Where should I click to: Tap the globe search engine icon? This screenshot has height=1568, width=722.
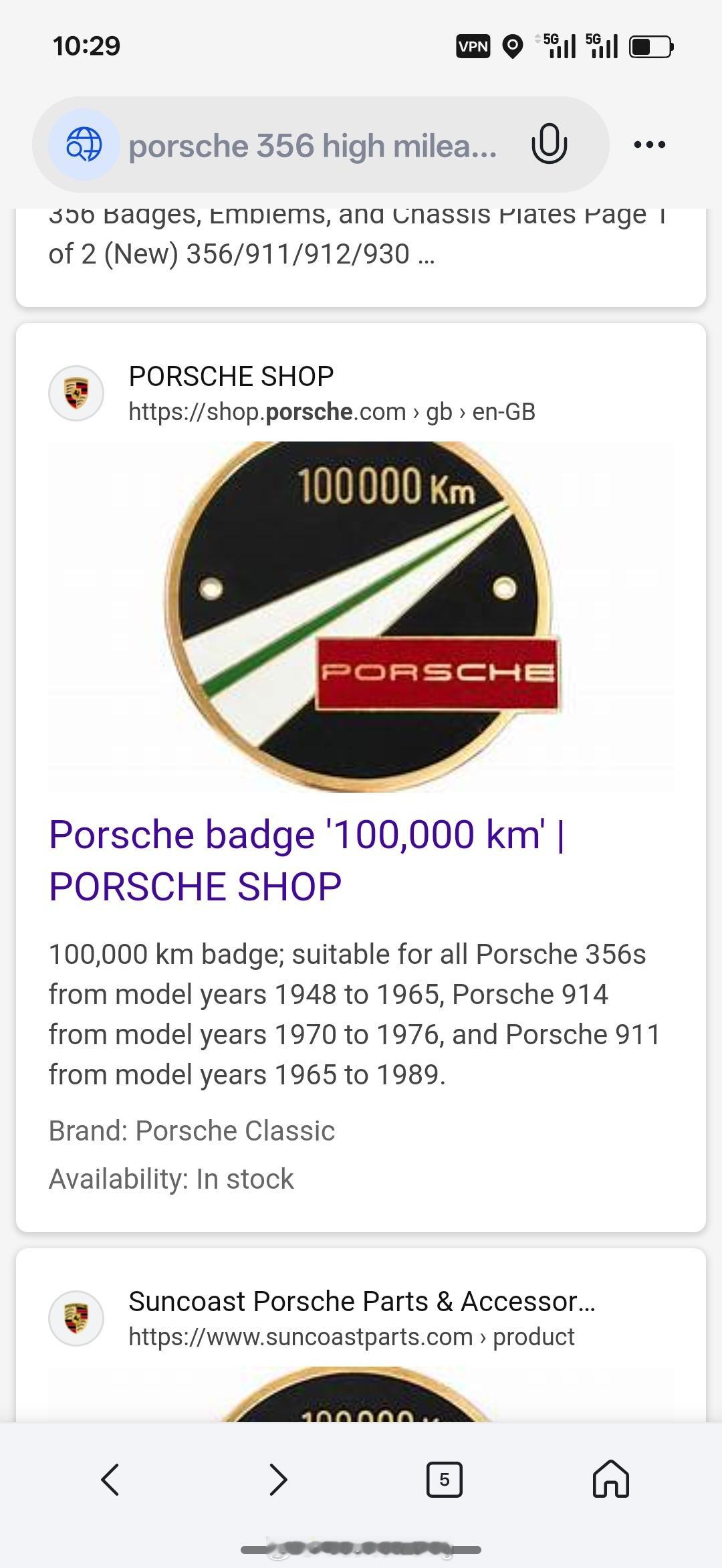click(84, 144)
